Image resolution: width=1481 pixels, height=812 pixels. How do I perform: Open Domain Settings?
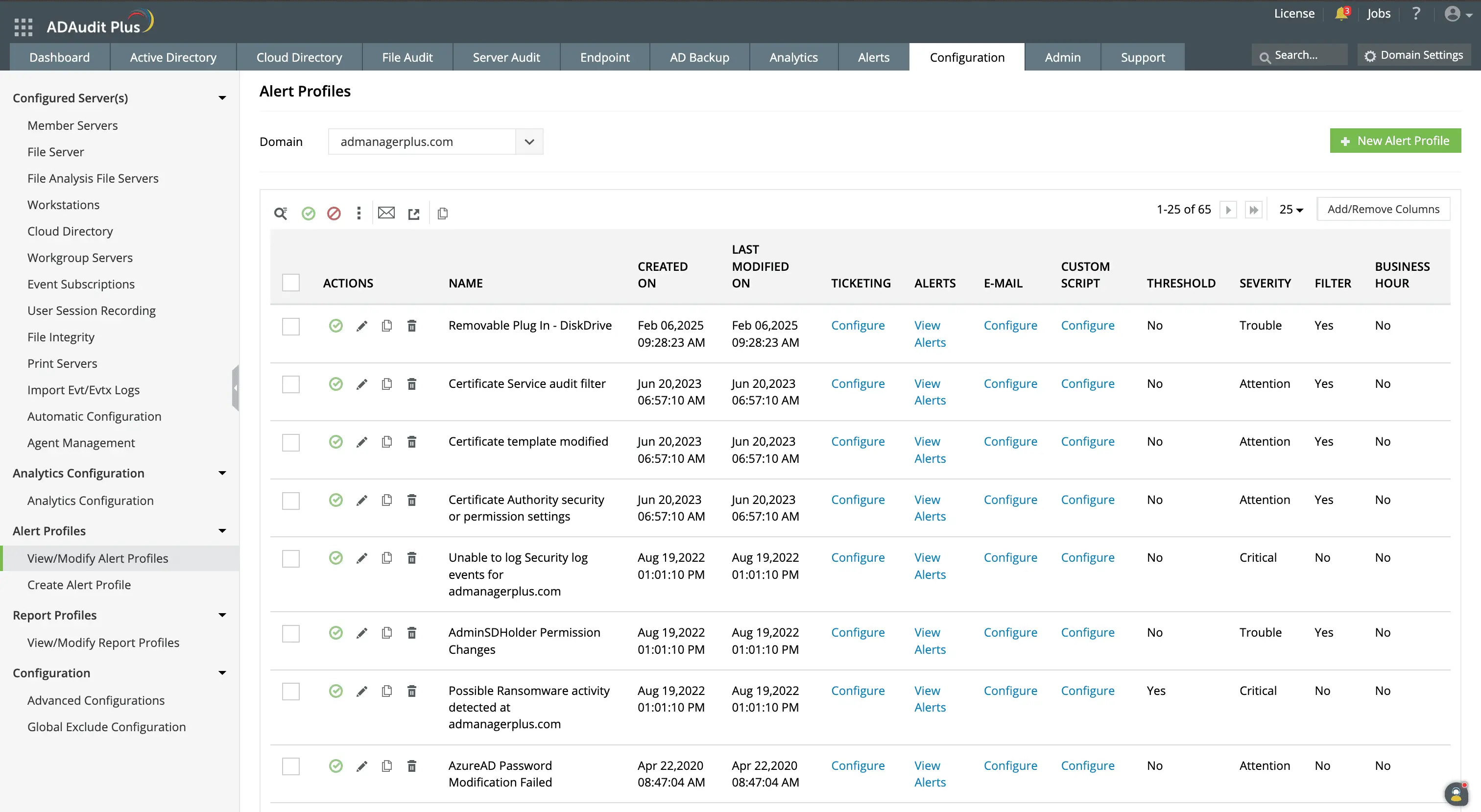click(x=1414, y=55)
